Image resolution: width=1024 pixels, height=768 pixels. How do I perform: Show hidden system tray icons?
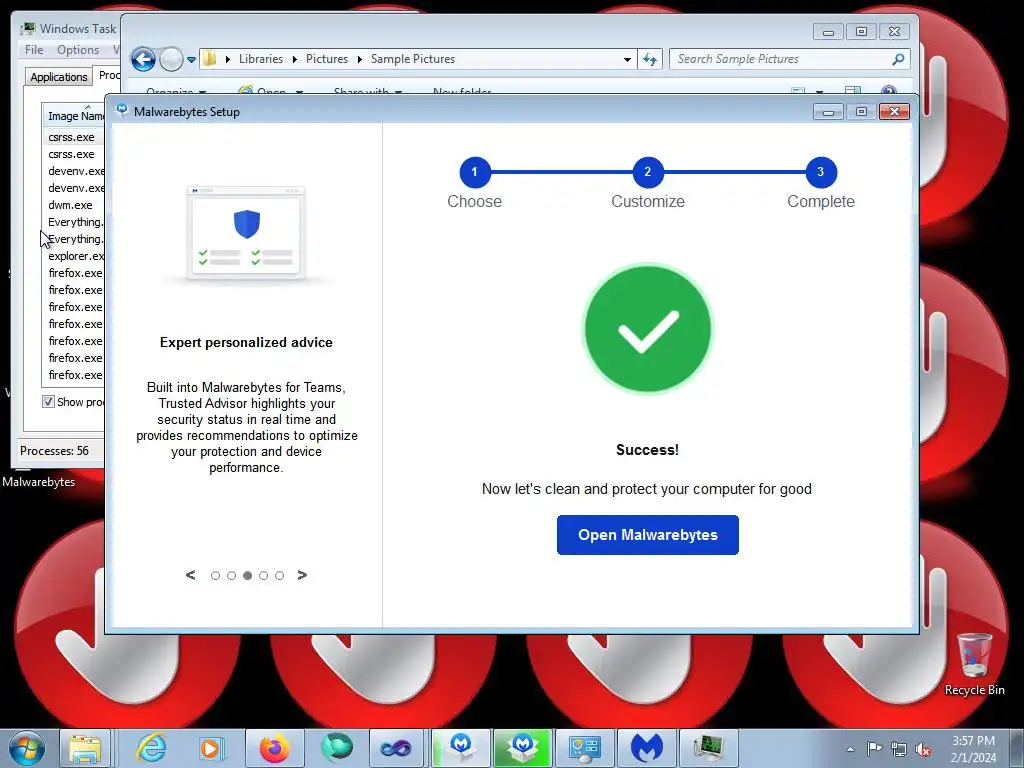click(850, 749)
